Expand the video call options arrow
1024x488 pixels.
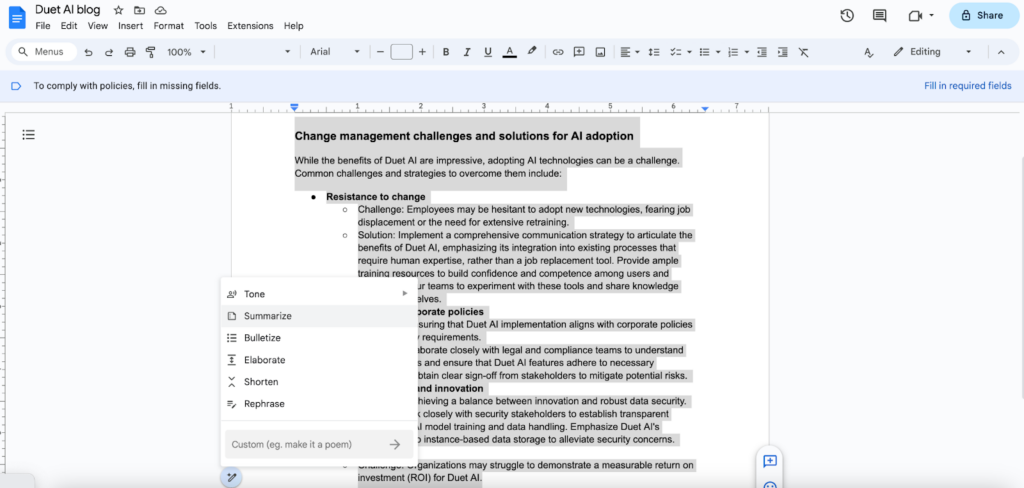point(931,16)
